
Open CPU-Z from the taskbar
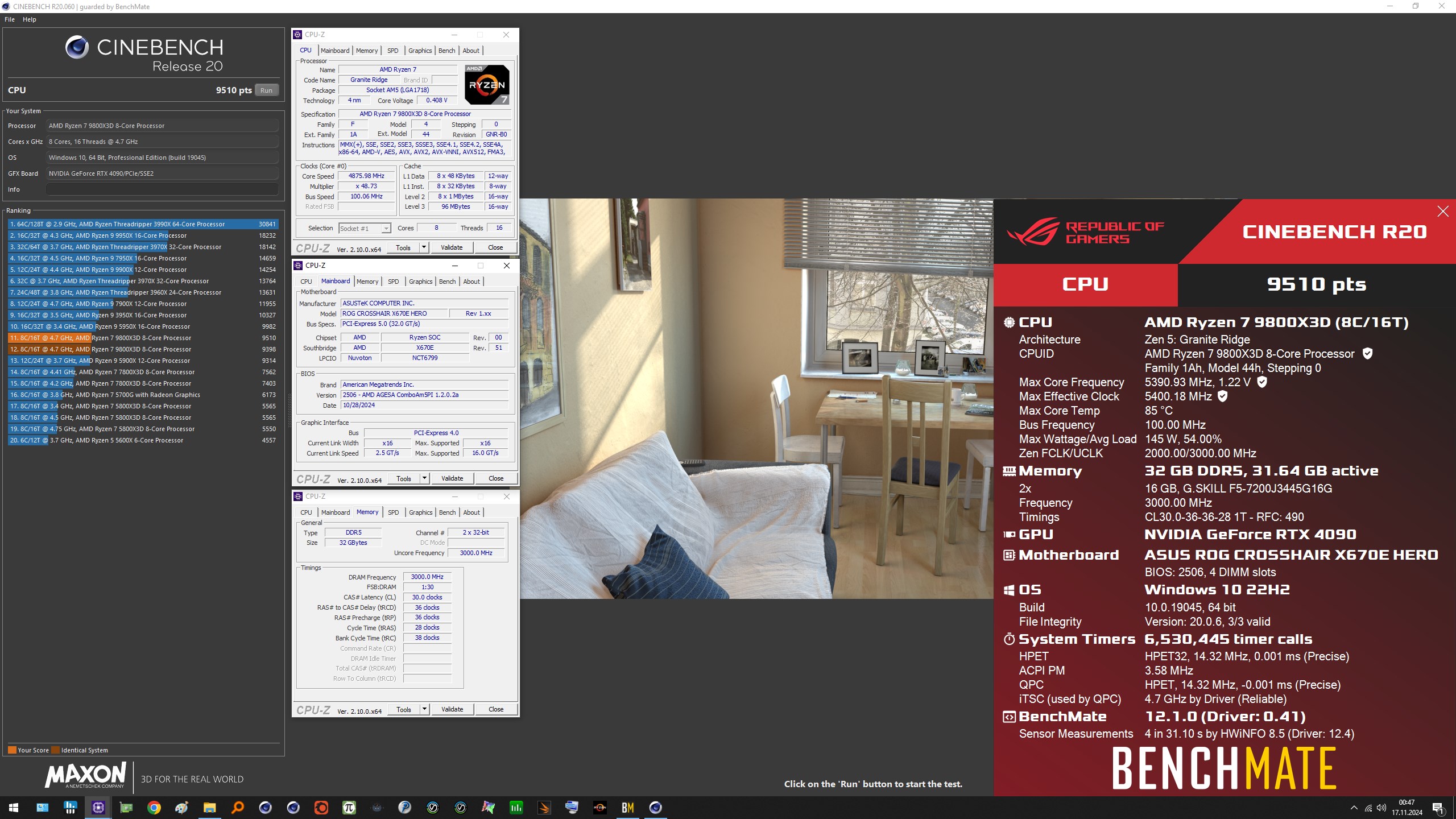pyautogui.click(x=98, y=808)
